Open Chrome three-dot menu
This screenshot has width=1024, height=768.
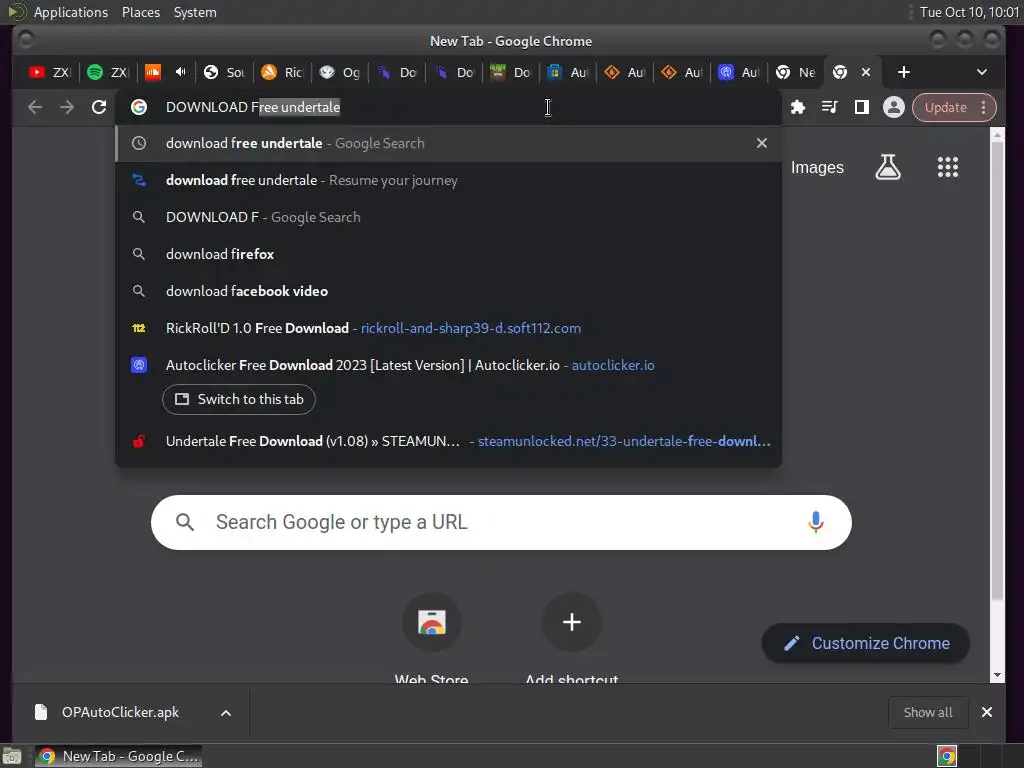[984, 107]
